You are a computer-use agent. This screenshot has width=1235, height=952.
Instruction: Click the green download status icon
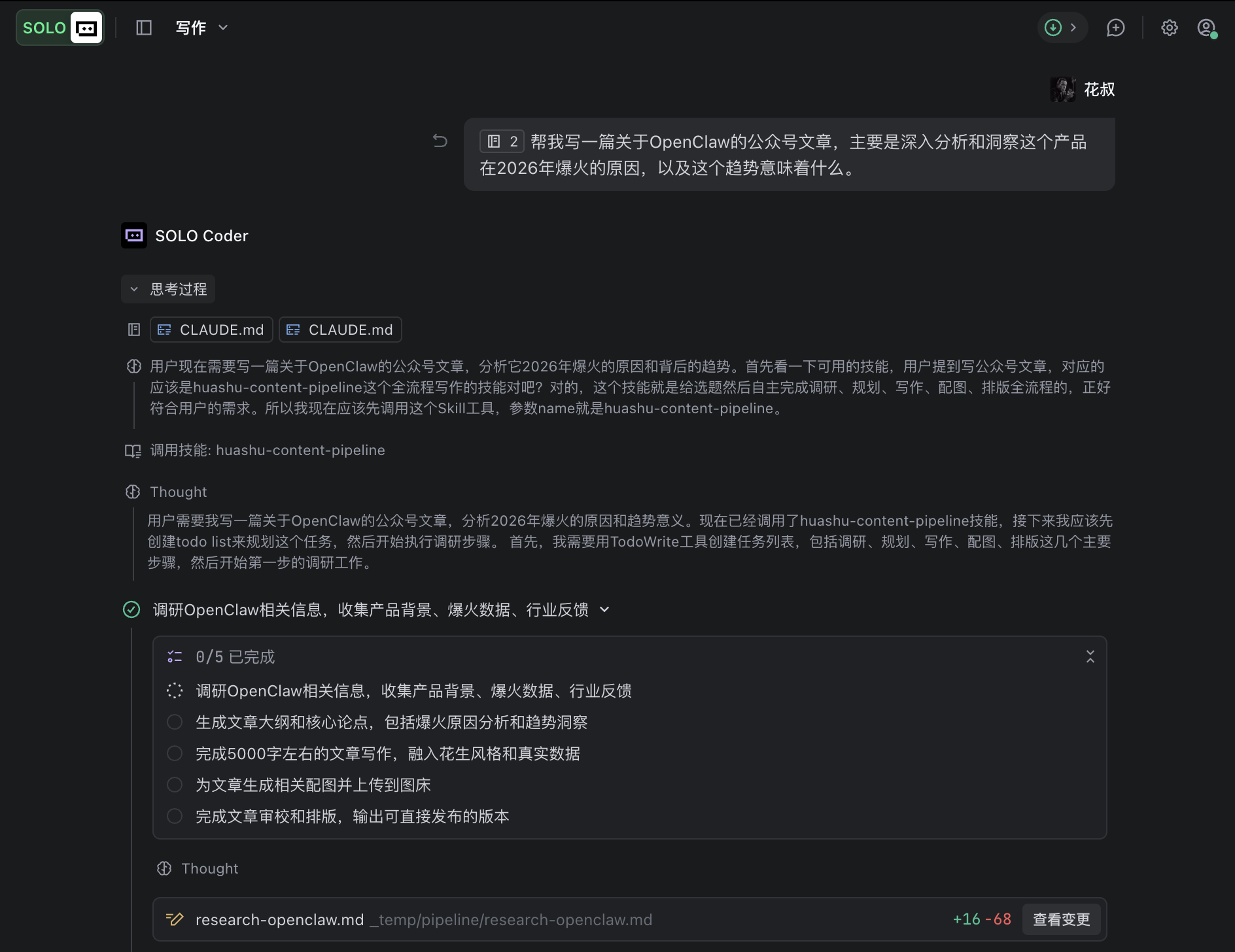pyautogui.click(x=1052, y=27)
